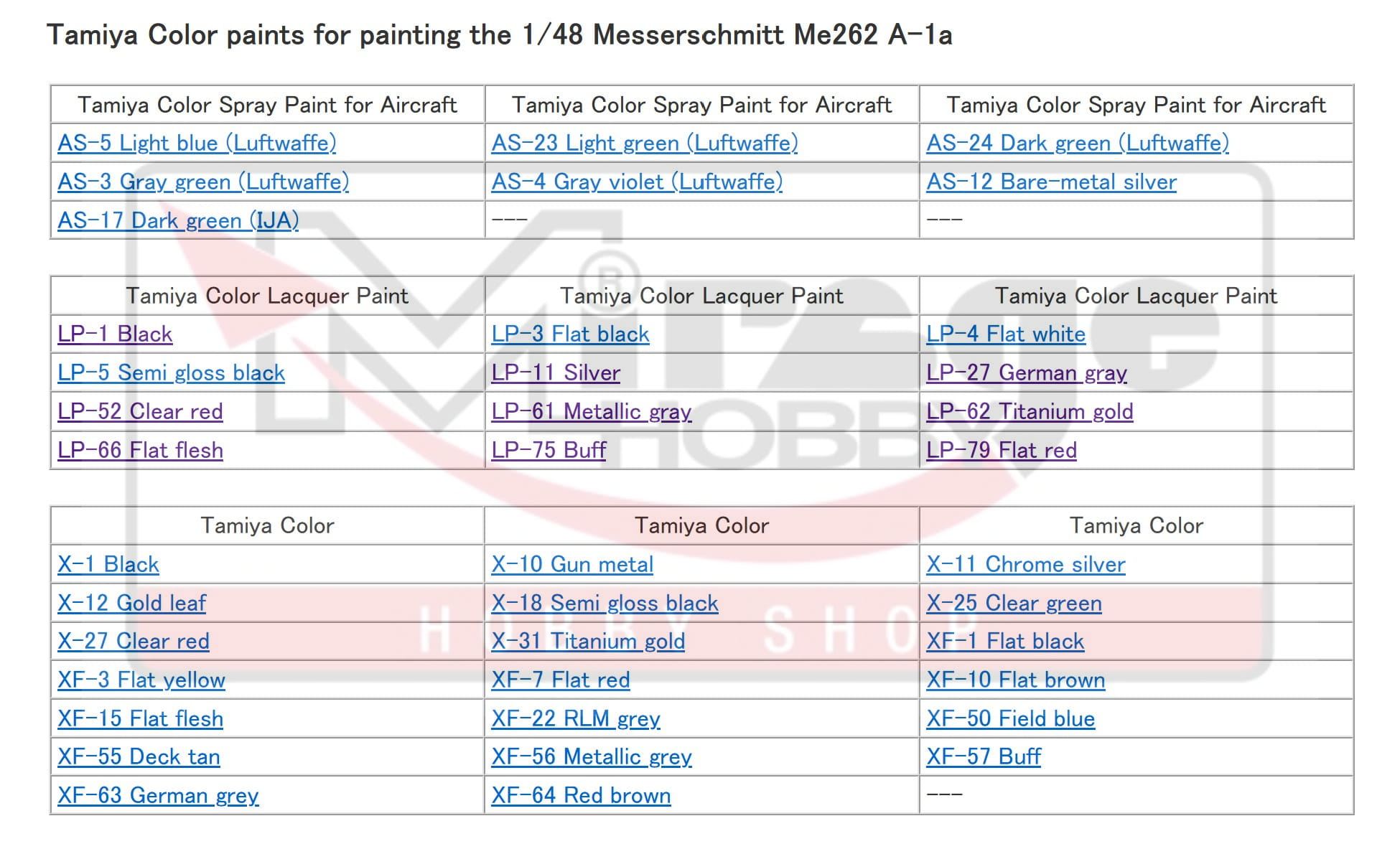This screenshot has height=844, width=1400.
Task: Click the XF-50 Field blue link
Action: coord(1010,719)
